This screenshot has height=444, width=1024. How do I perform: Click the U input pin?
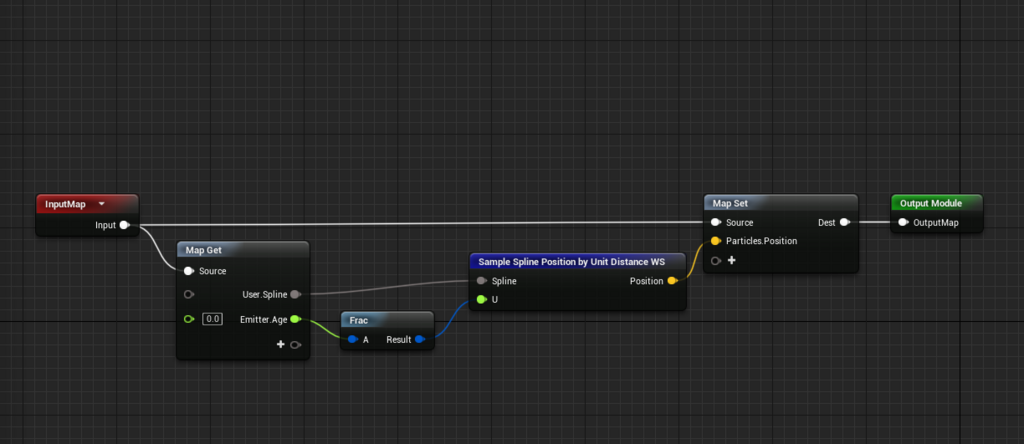481,300
